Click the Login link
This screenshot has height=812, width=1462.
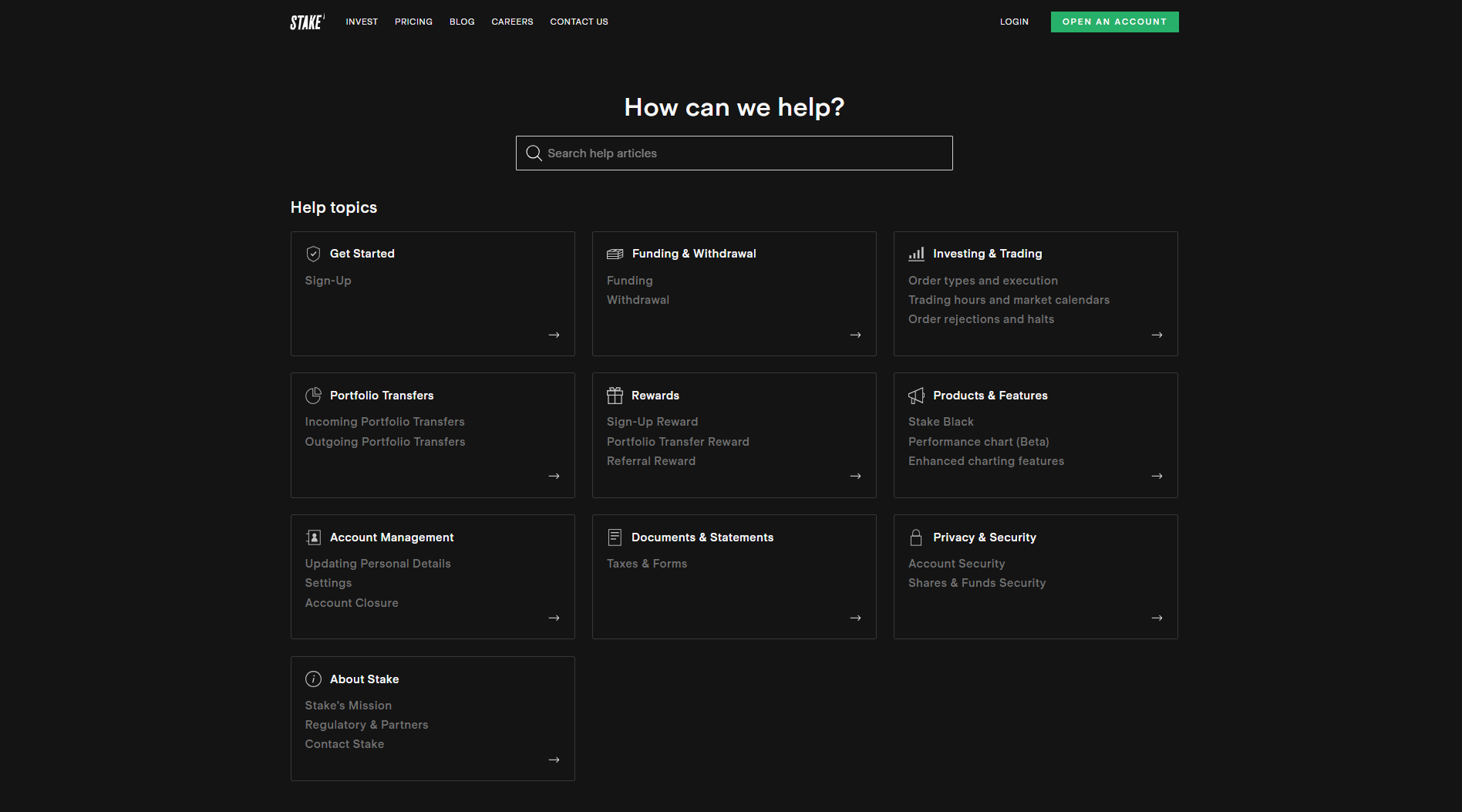(1014, 22)
